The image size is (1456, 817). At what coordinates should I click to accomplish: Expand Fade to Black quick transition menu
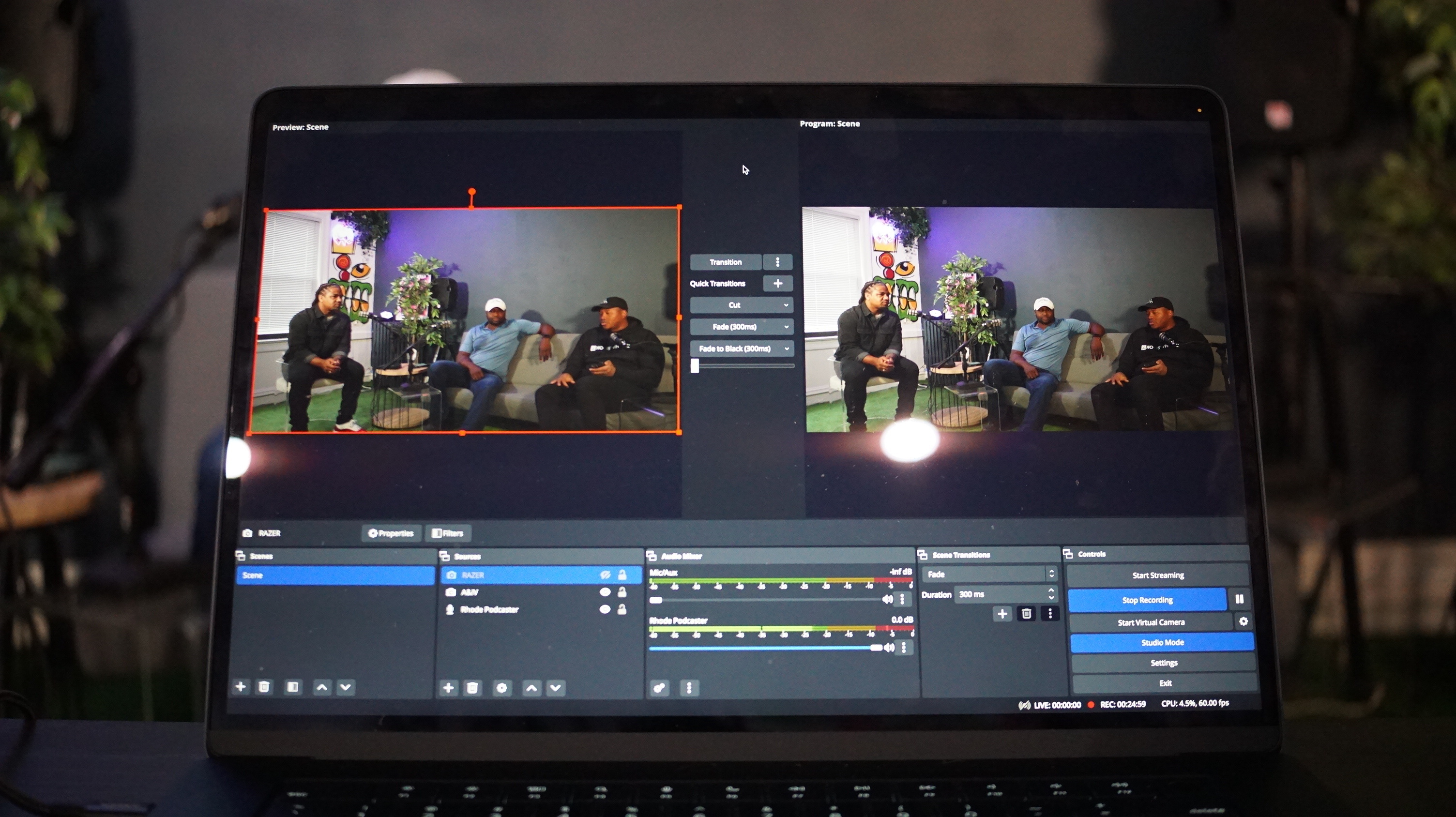point(786,348)
